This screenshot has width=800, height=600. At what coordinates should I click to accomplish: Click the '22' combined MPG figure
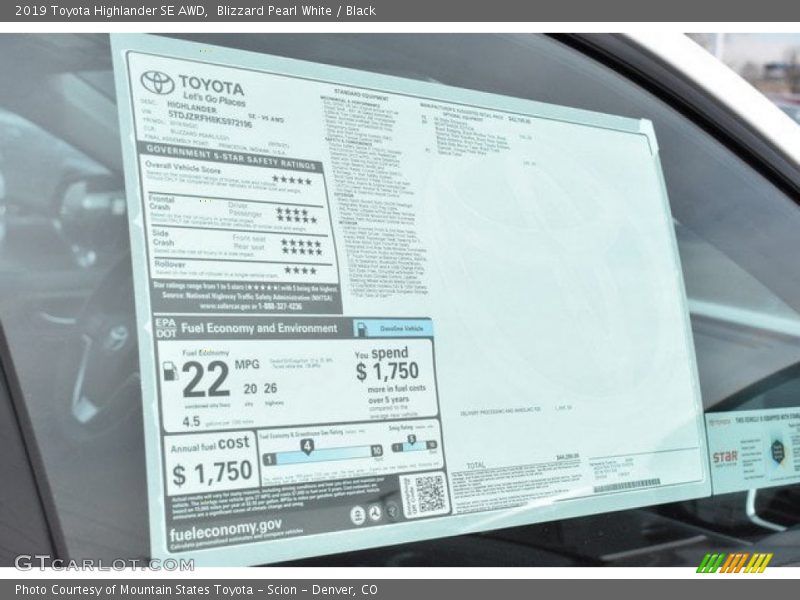pyautogui.click(x=206, y=379)
